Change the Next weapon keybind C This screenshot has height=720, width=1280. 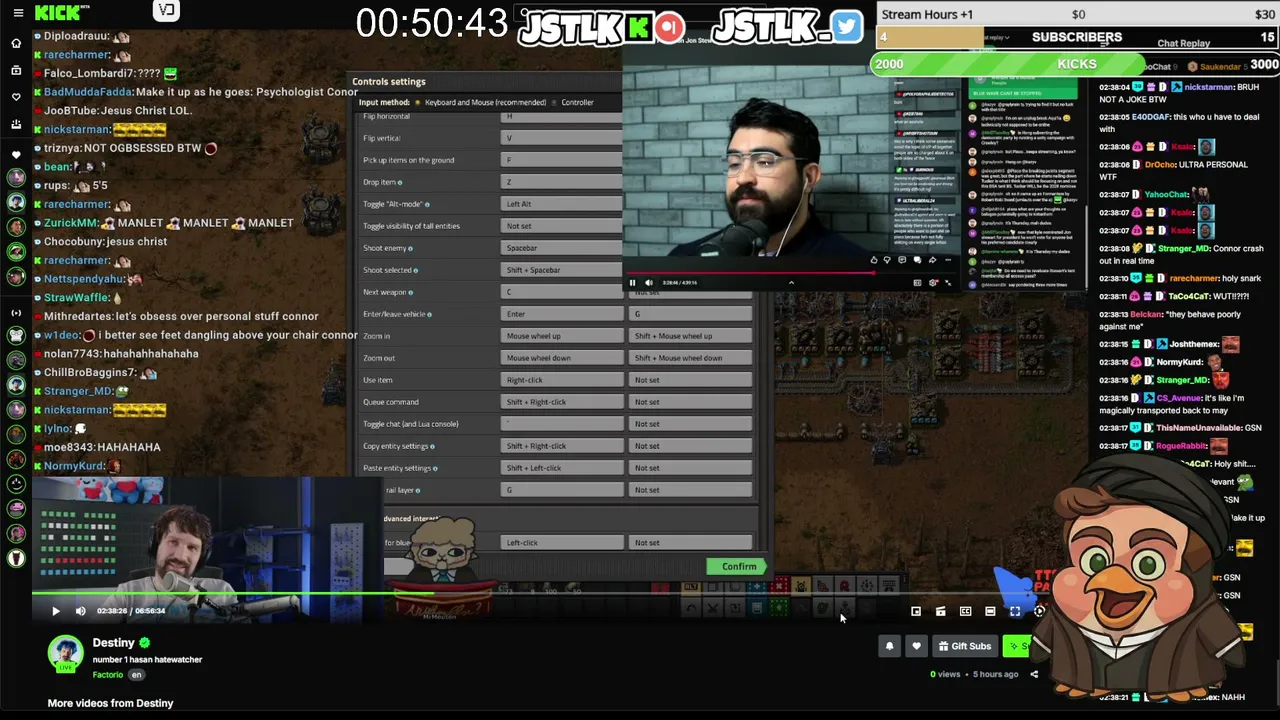pos(561,292)
